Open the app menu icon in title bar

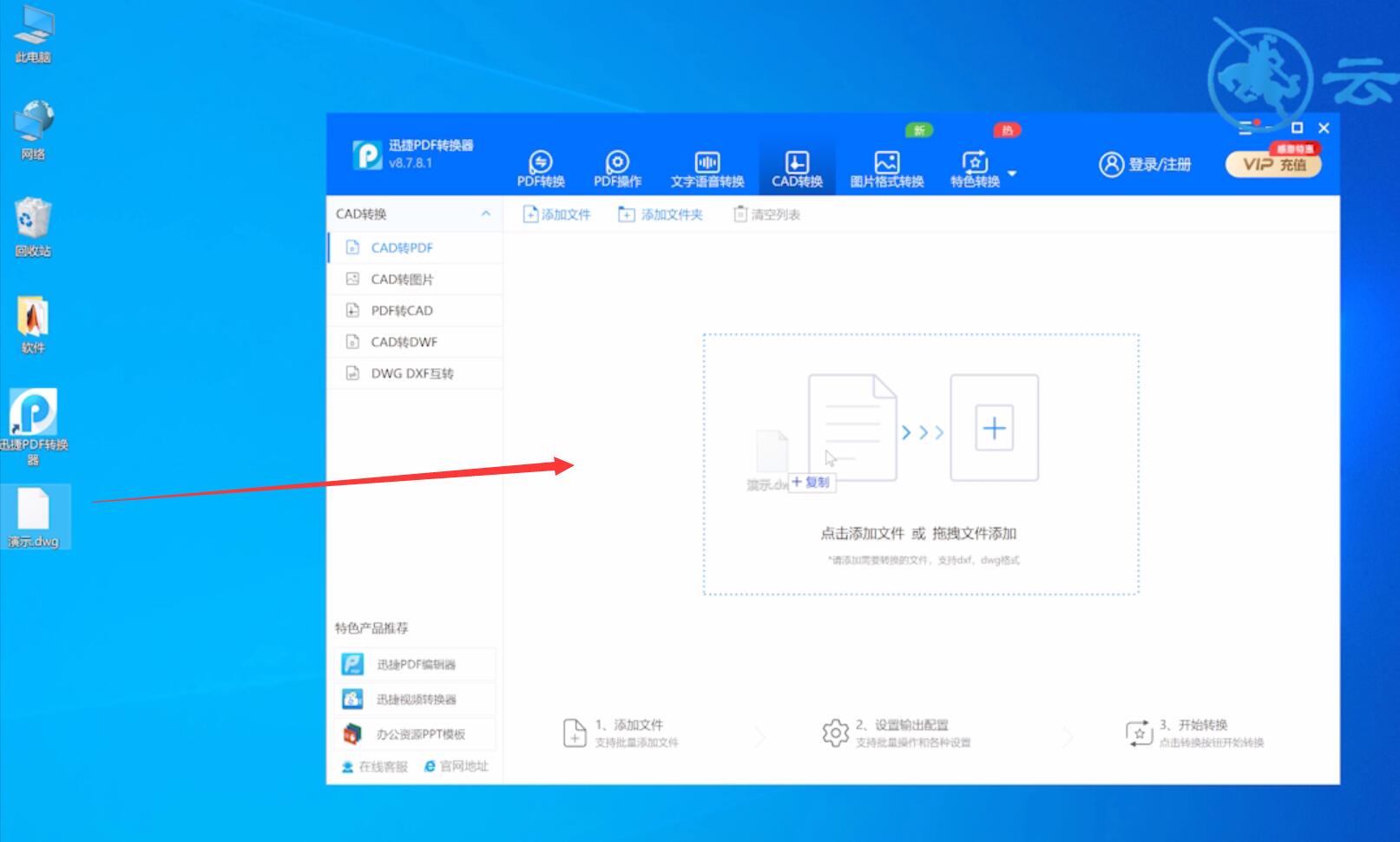(1246, 128)
